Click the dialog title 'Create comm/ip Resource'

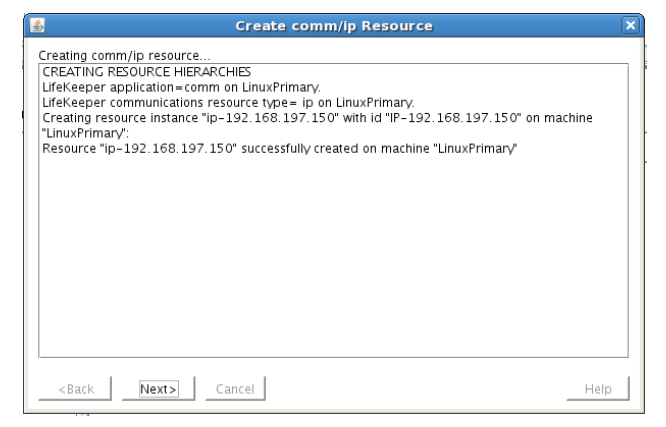[334, 26]
